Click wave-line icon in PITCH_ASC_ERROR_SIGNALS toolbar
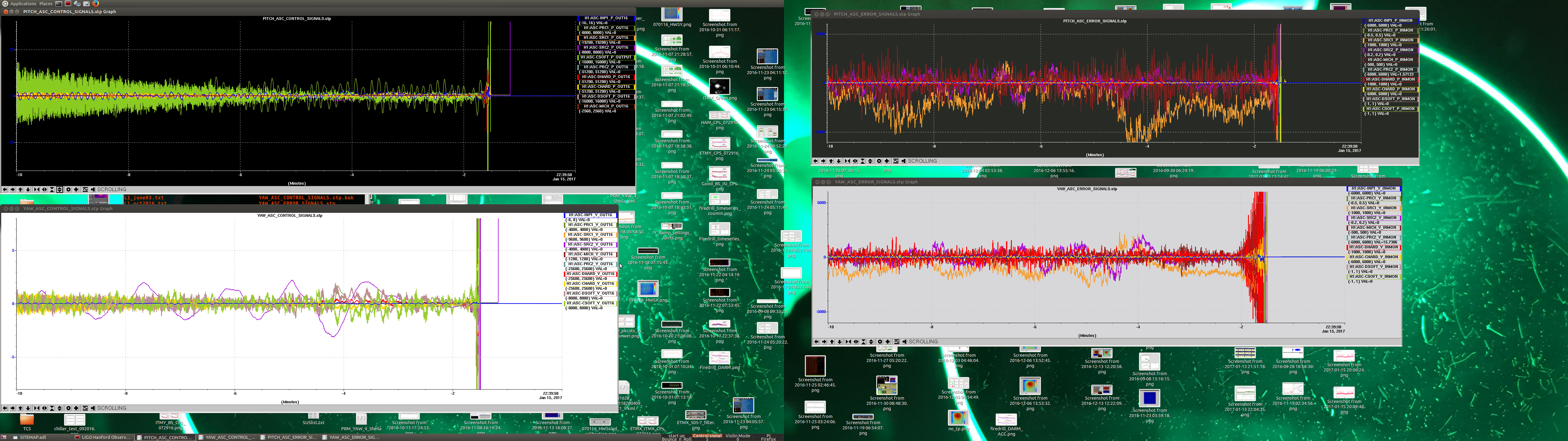 pyautogui.click(x=896, y=161)
